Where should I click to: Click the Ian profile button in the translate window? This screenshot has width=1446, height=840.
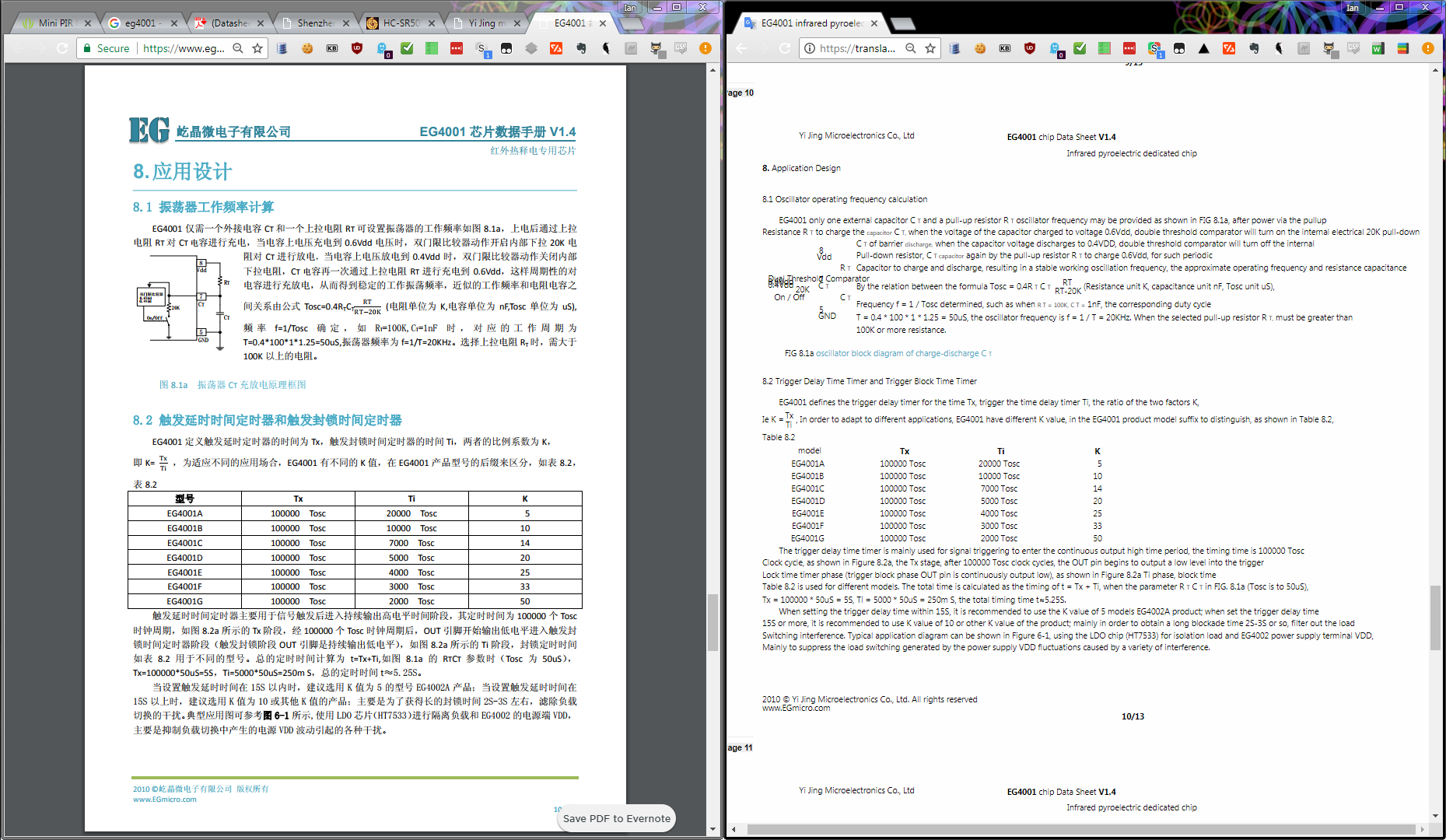pos(1353,7)
